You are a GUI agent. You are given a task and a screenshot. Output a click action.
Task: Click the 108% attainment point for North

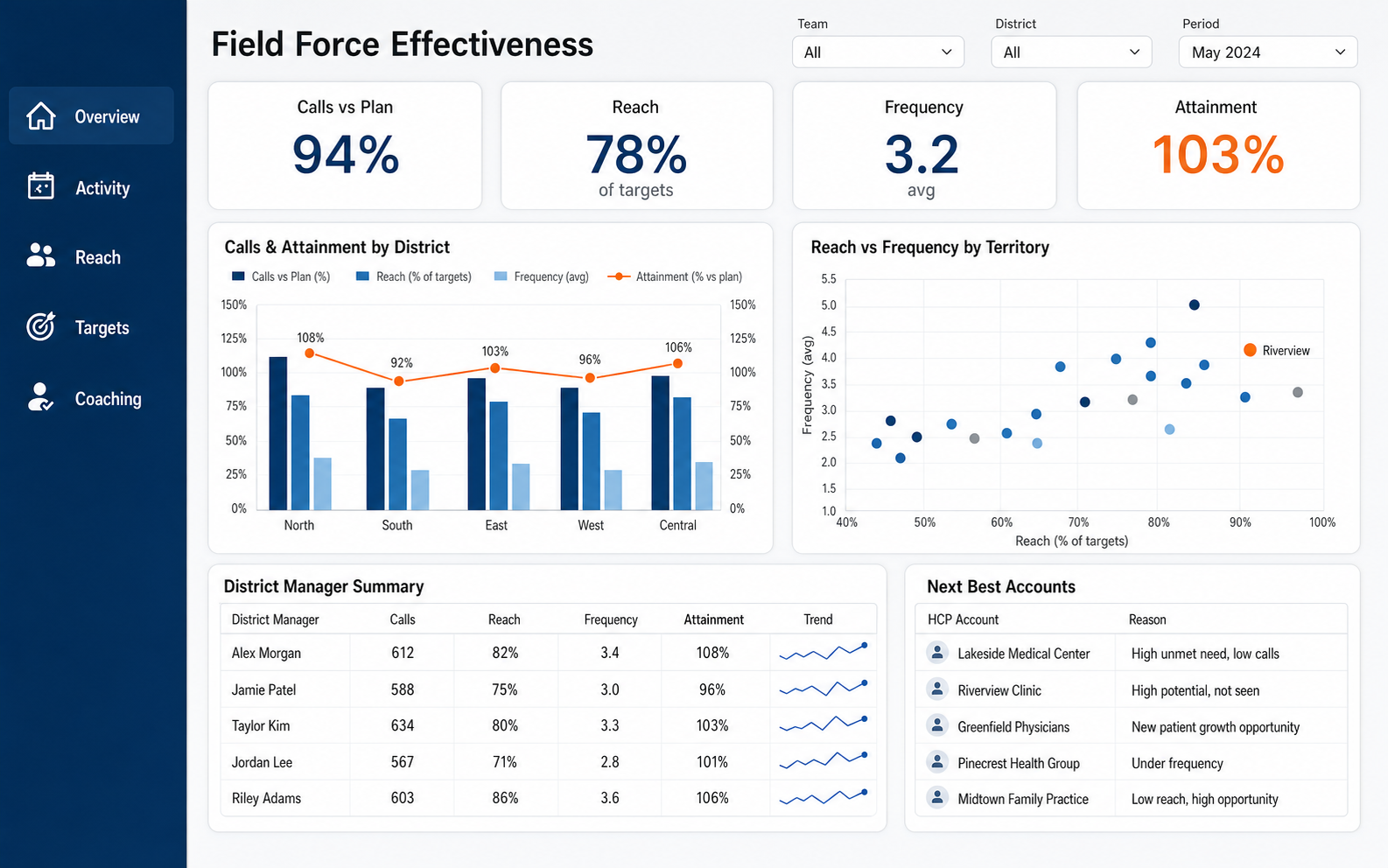pos(310,353)
